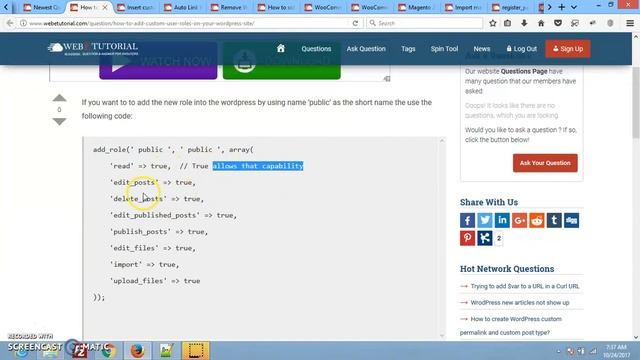This screenshot has height=360, width=640.
Task: Click the 'Hot Network Questions' heading
Action: [507, 269]
